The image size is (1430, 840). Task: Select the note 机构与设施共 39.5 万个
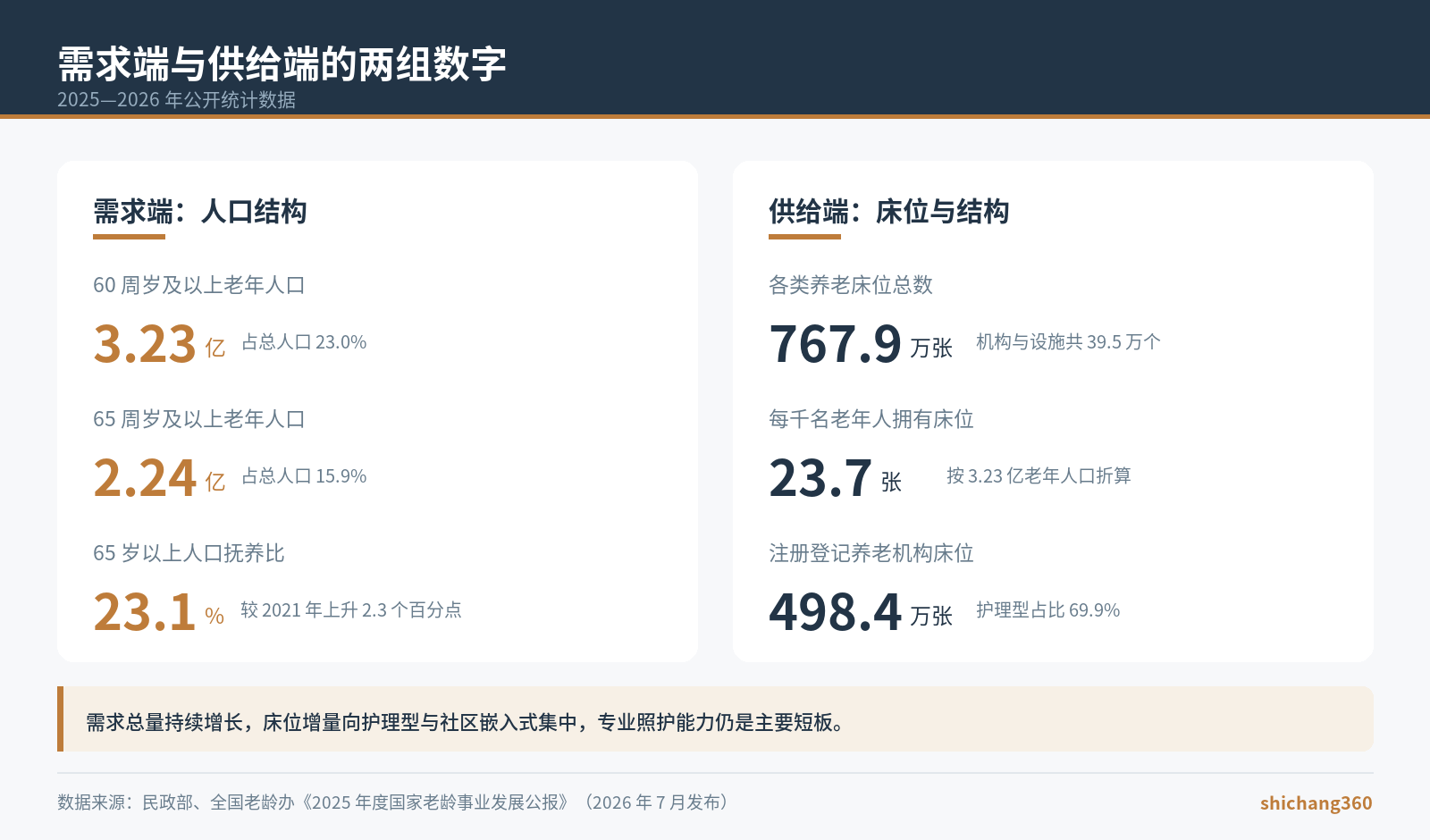[x=1068, y=342]
